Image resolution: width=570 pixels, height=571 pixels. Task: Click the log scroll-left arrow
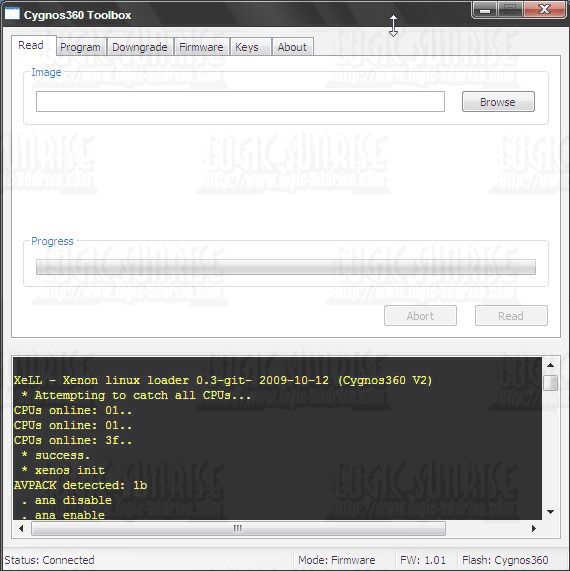(x=21, y=528)
